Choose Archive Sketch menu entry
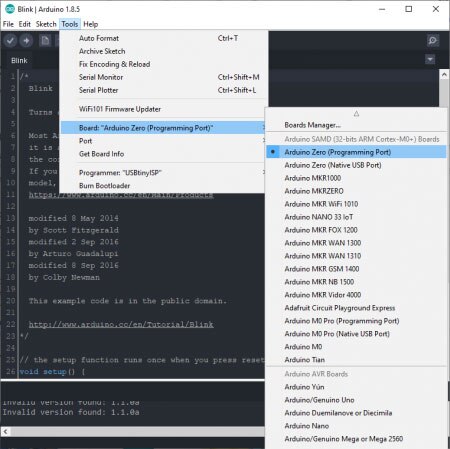 pos(164,51)
